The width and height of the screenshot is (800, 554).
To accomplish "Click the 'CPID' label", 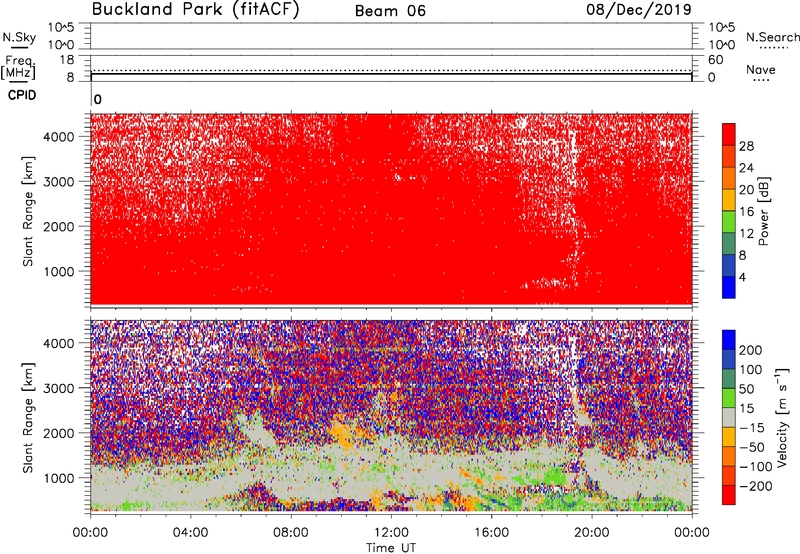I will [x=22, y=95].
